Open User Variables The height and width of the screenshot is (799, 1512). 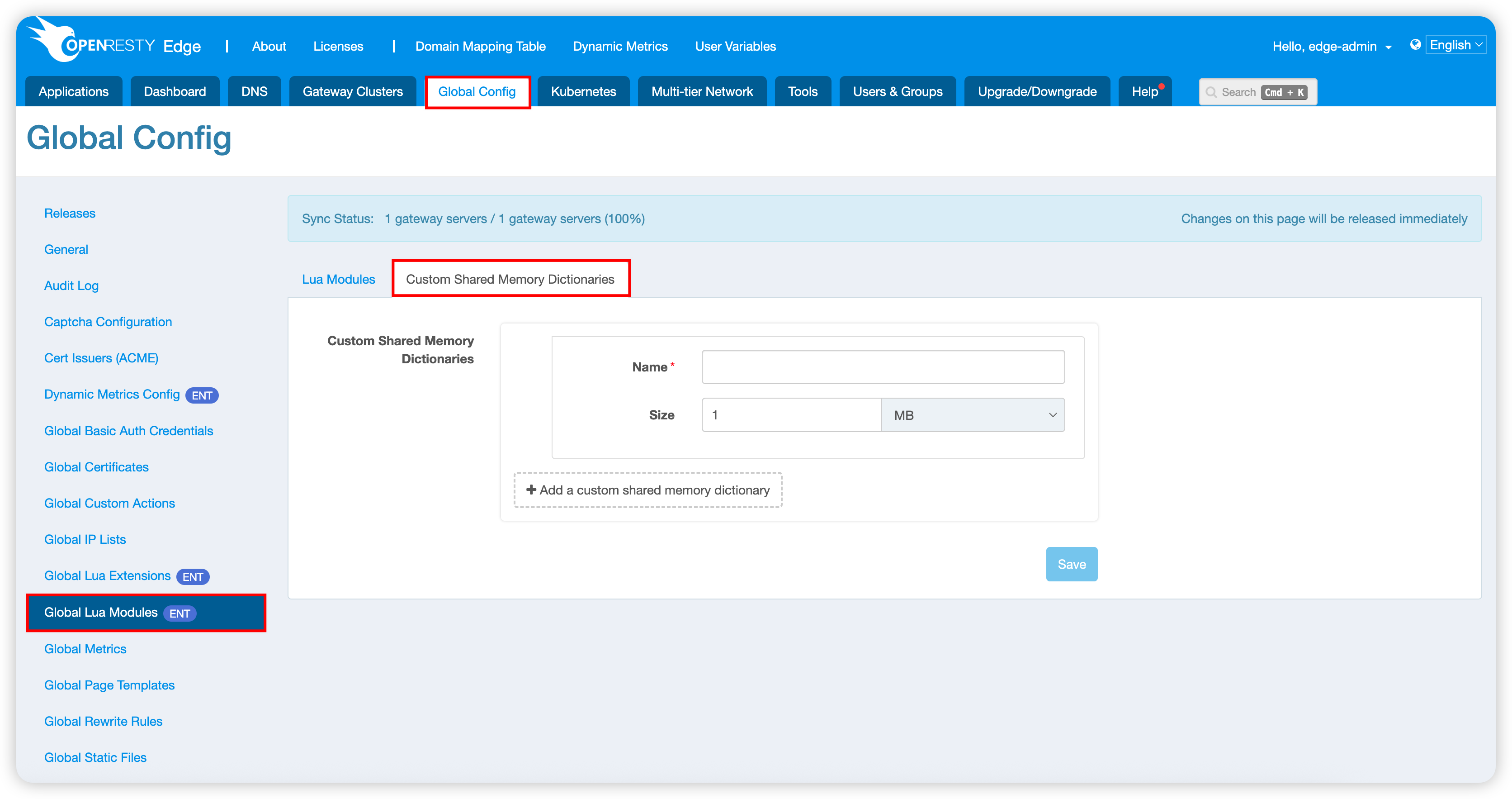click(735, 47)
